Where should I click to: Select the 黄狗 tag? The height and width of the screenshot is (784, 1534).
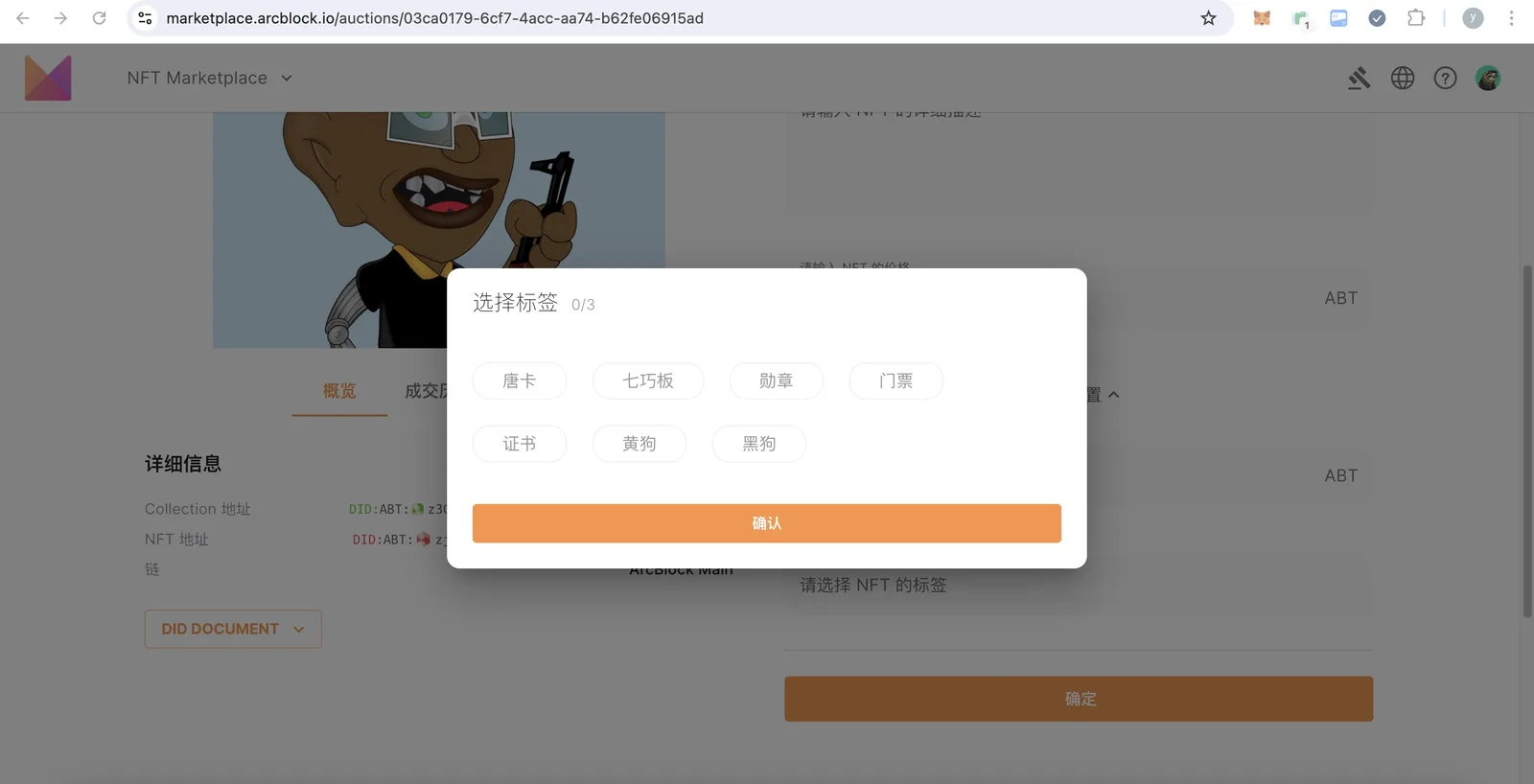[639, 444]
